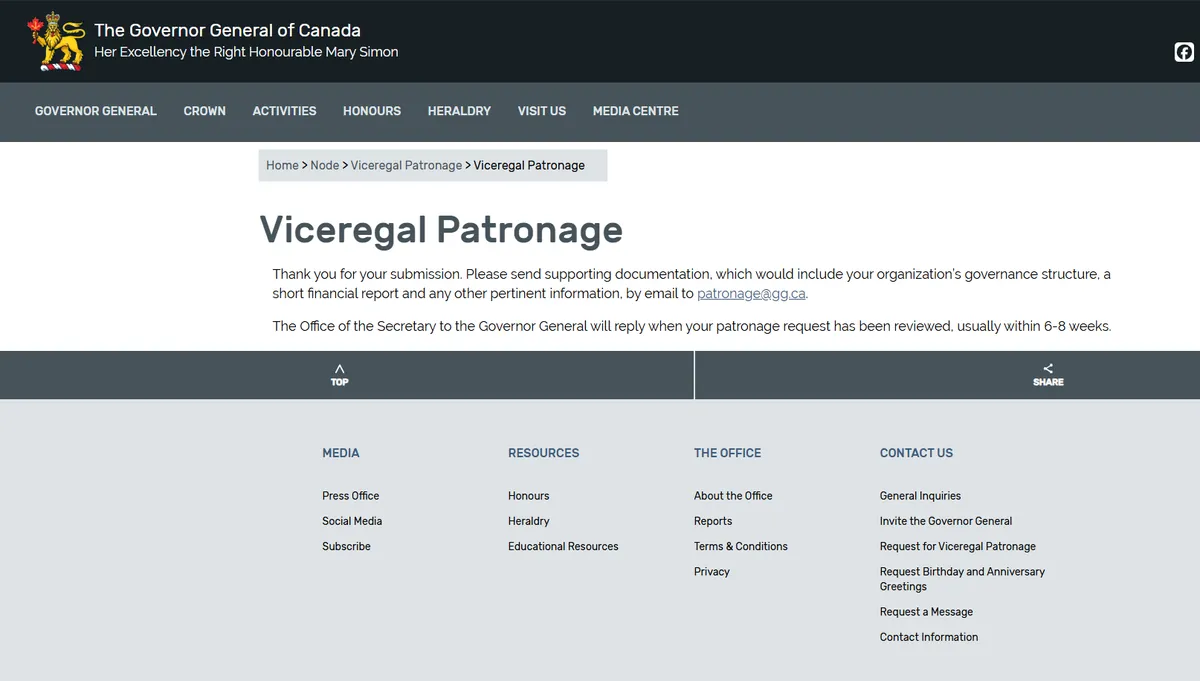Open the Heraldry menu
Screen dimensions: 1200x681
point(459,111)
